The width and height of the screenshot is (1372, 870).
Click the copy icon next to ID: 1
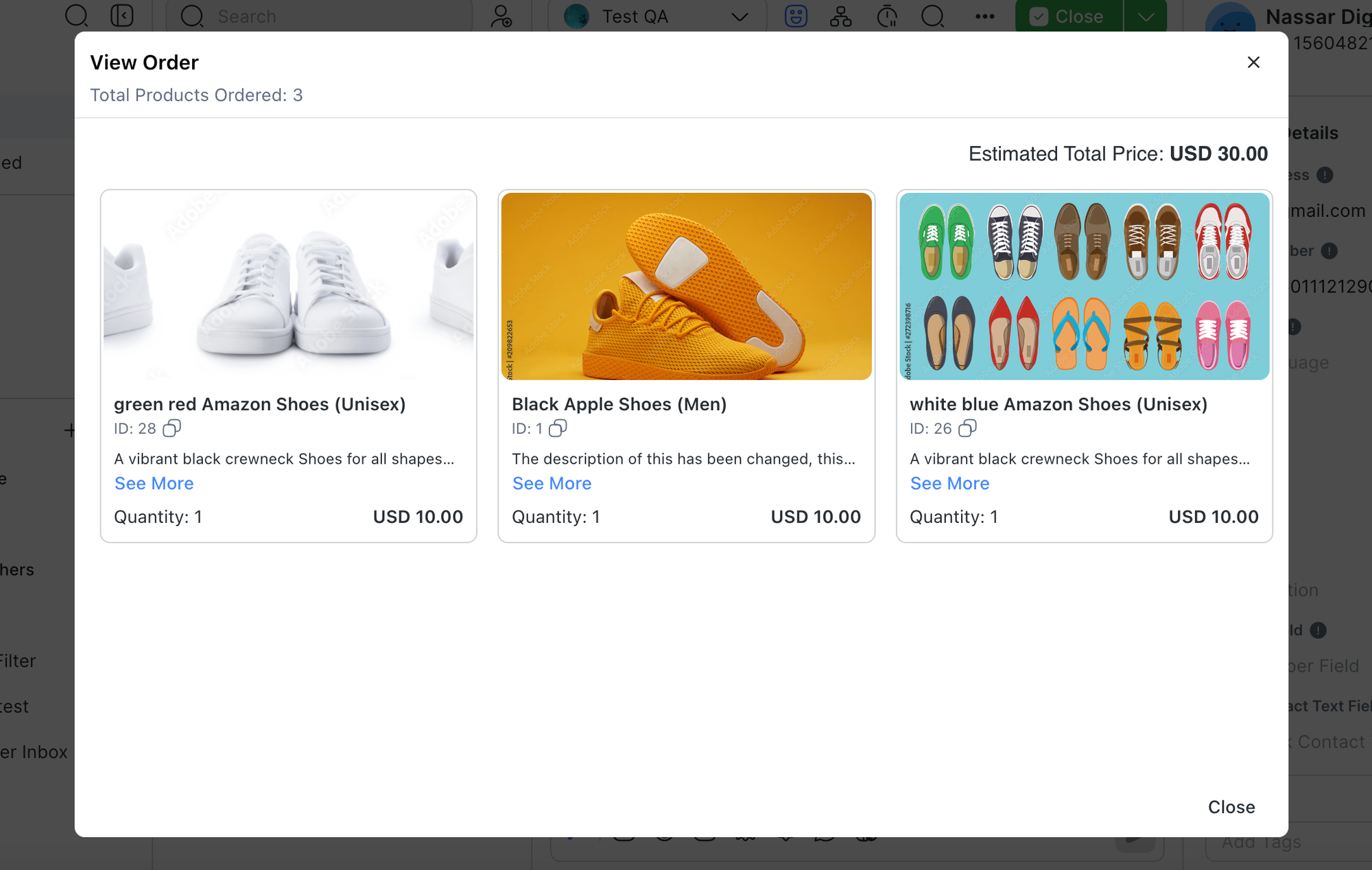[x=556, y=428]
